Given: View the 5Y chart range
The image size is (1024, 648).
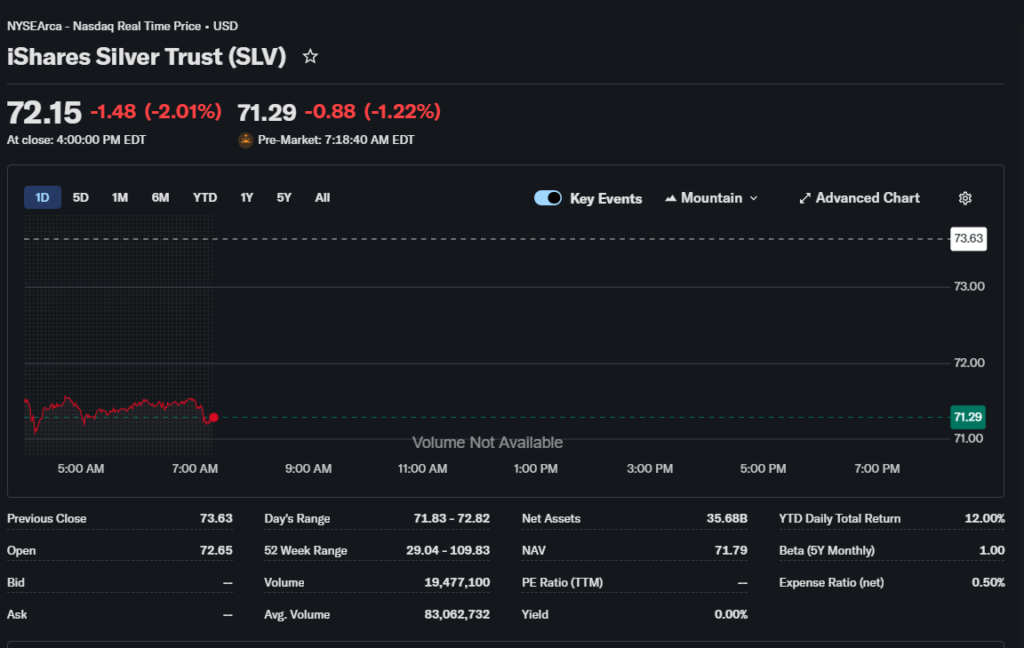Looking at the screenshot, I should pyautogui.click(x=284, y=198).
